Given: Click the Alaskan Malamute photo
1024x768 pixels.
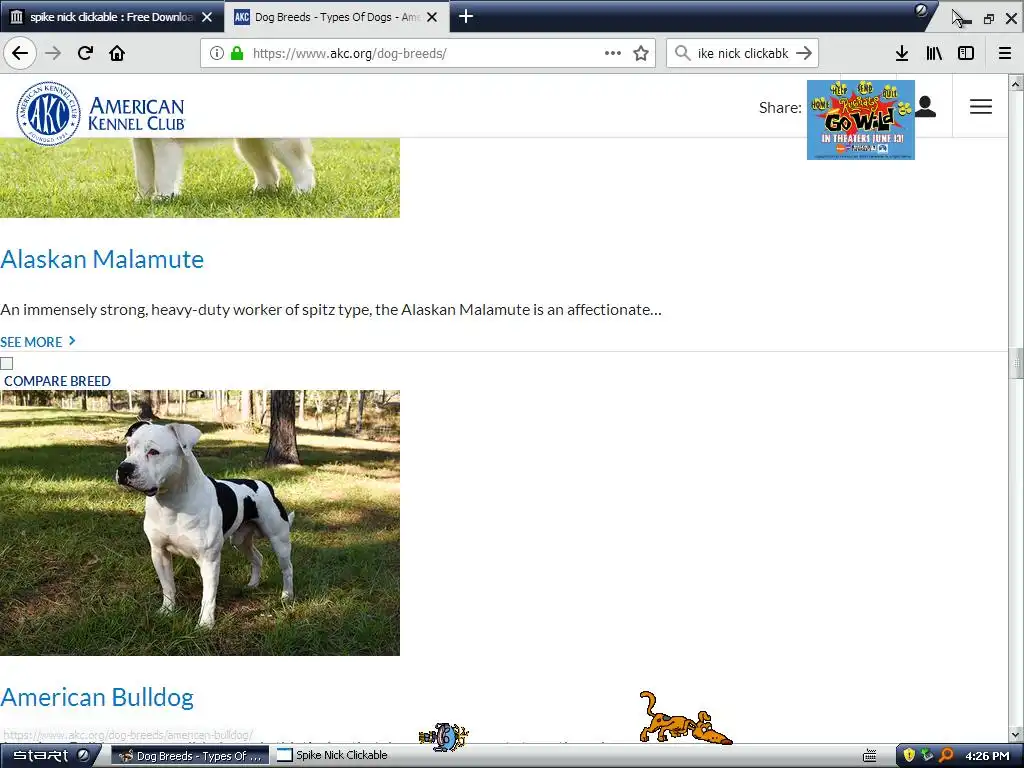Looking at the screenshot, I should 200,178.
